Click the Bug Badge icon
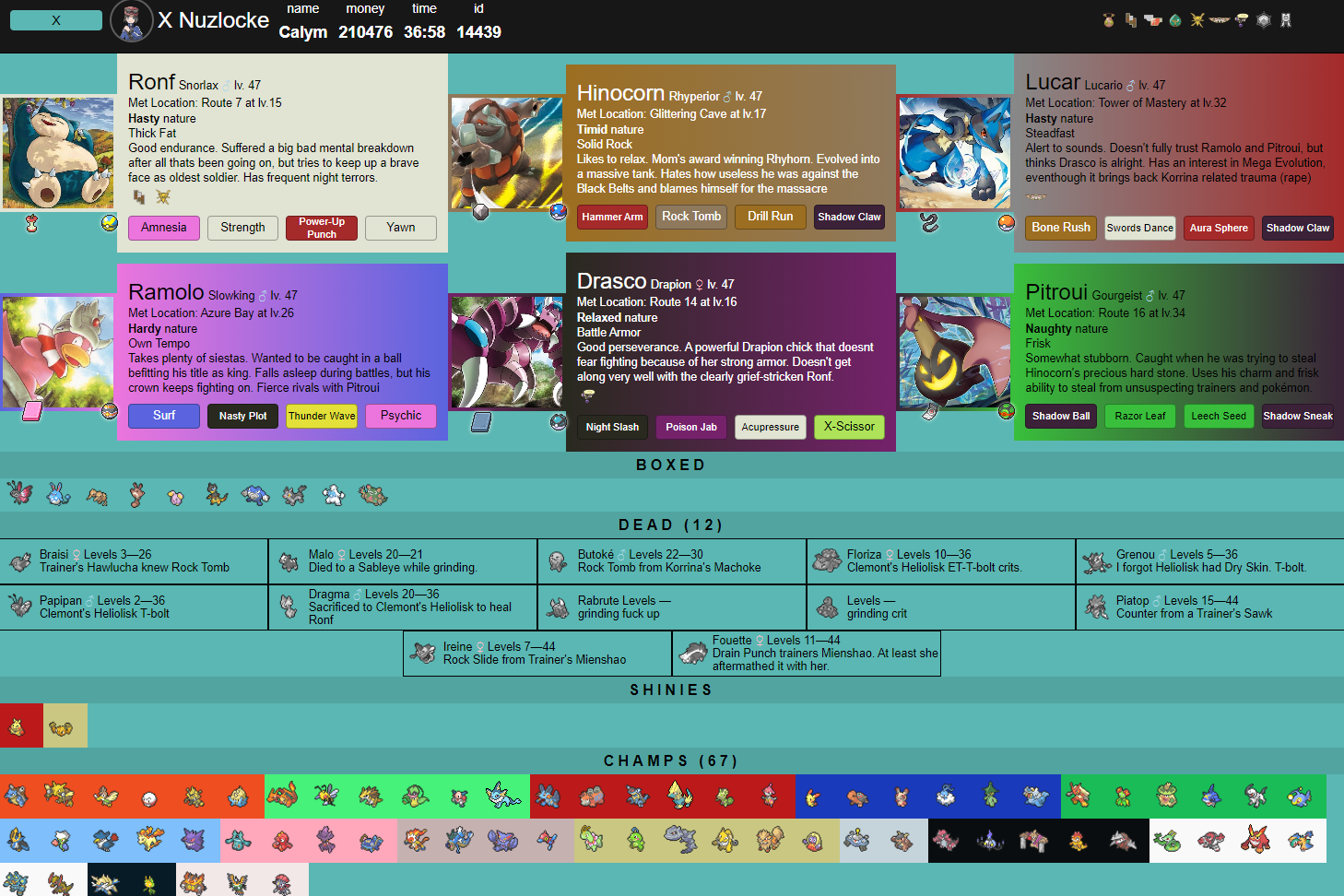The height and width of the screenshot is (896, 1344). coord(1109,20)
